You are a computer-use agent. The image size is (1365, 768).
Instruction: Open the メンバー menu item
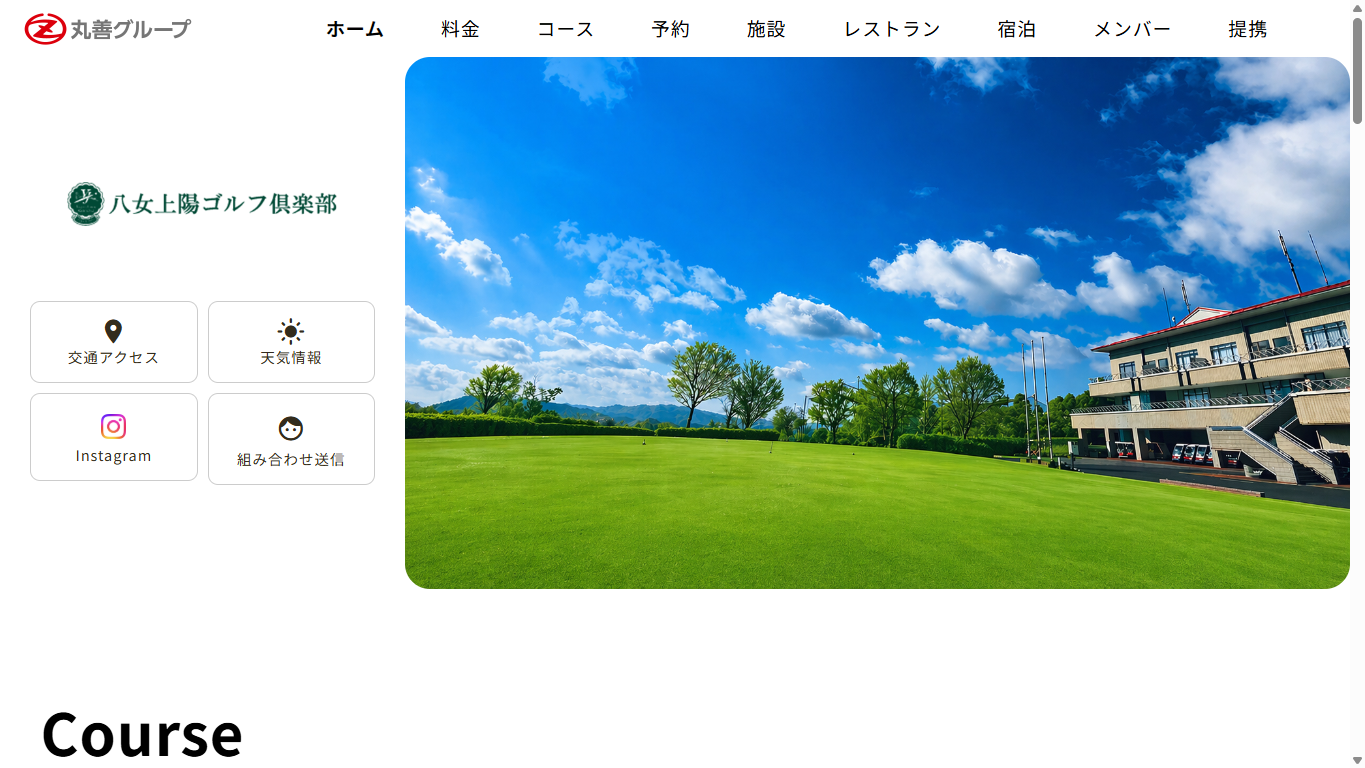tap(1132, 29)
